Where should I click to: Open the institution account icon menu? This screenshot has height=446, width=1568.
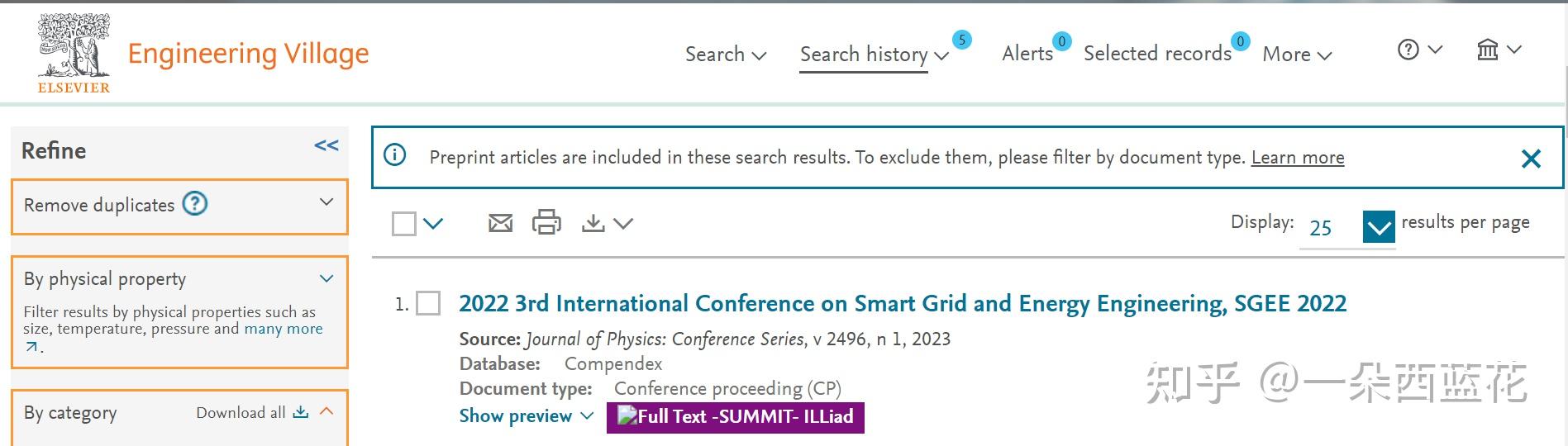[x=1488, y=50]
